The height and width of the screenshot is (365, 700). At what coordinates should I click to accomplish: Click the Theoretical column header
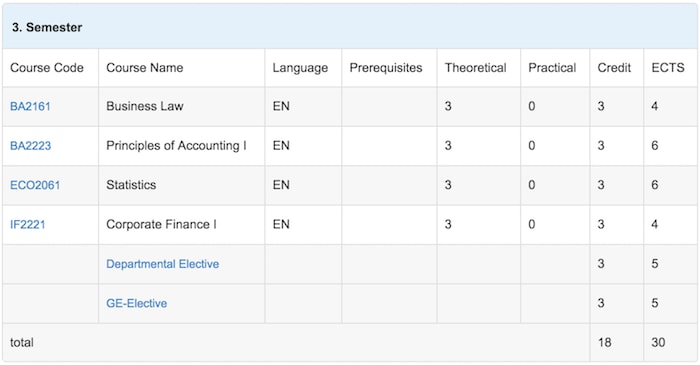(x=475, y=67)
